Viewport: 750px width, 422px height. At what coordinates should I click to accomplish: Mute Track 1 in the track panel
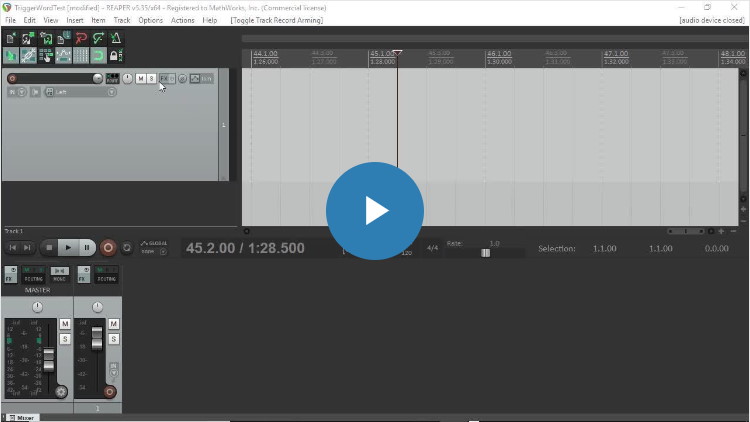(141, 78)
